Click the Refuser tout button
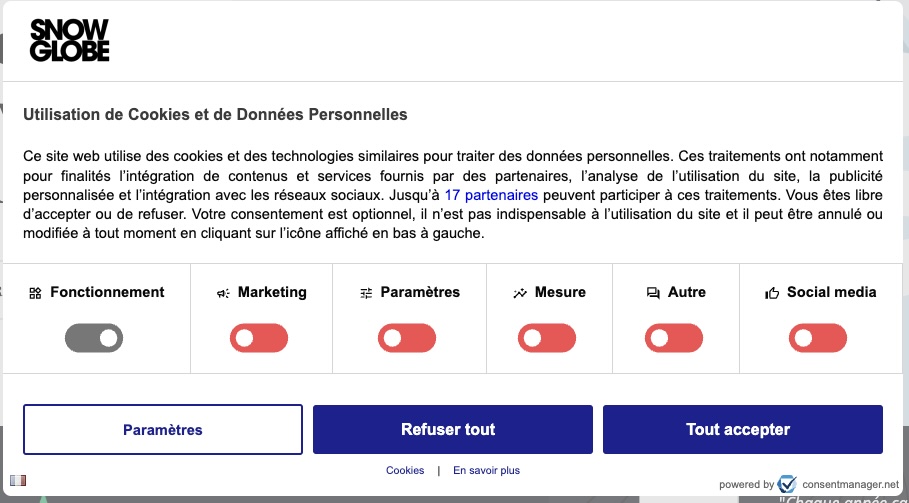The height and width of the screenshot is (503, 909). click(x=453, y=429)
